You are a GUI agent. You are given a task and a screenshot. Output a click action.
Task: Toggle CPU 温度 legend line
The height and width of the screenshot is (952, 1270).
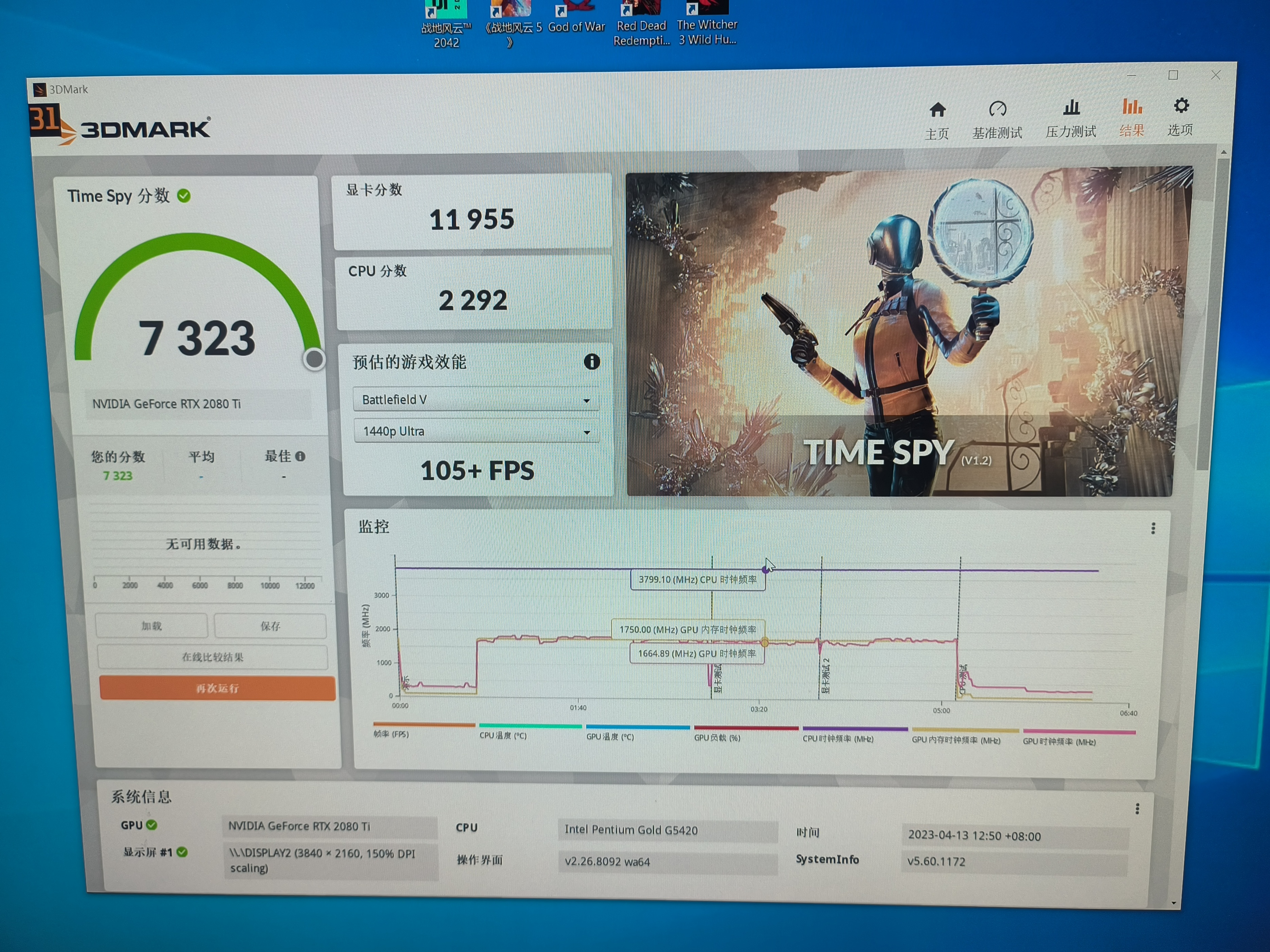click(503, 735)
